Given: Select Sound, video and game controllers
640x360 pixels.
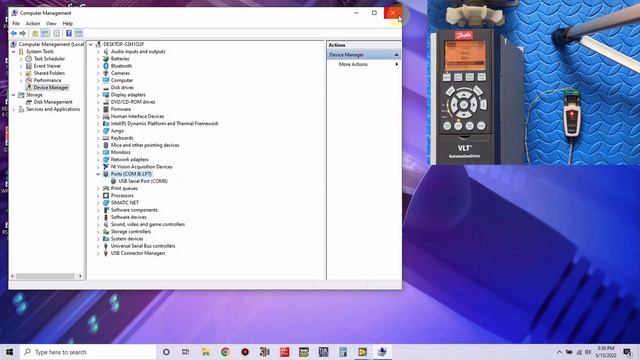Looking at the screenshot, I should 148,224.
